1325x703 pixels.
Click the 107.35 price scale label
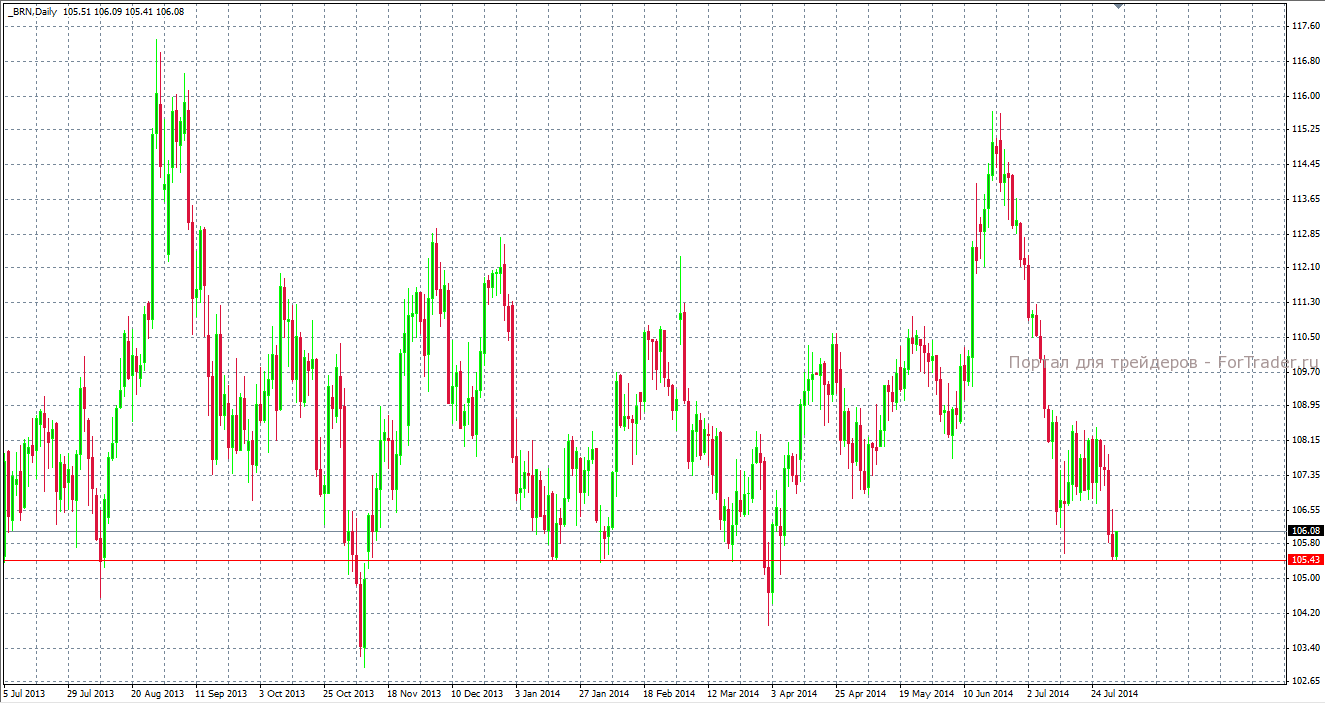click(1305, 474)
